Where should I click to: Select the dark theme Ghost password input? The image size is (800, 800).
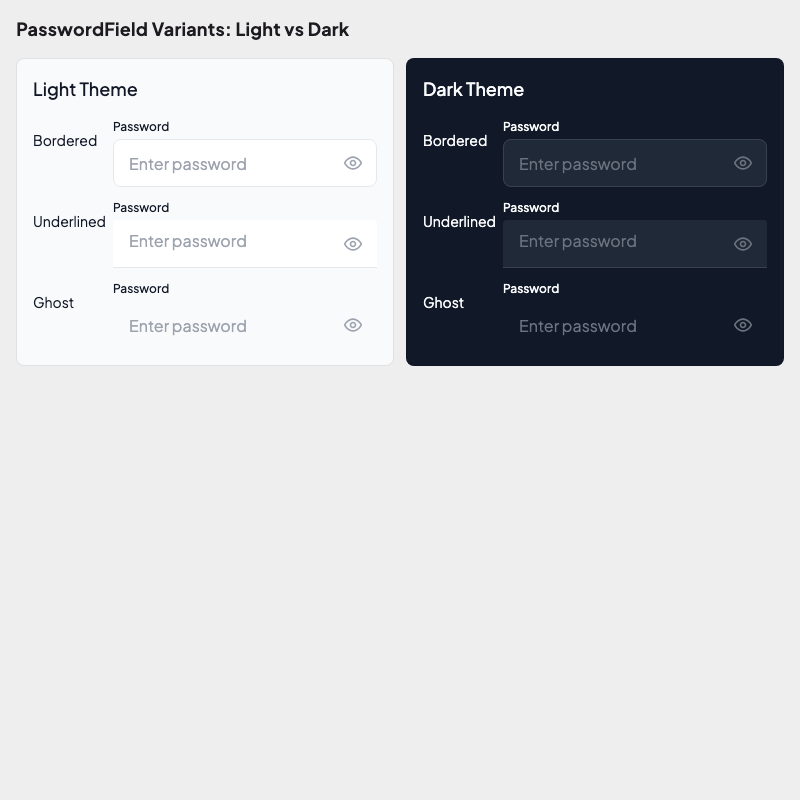click(615, 326)
